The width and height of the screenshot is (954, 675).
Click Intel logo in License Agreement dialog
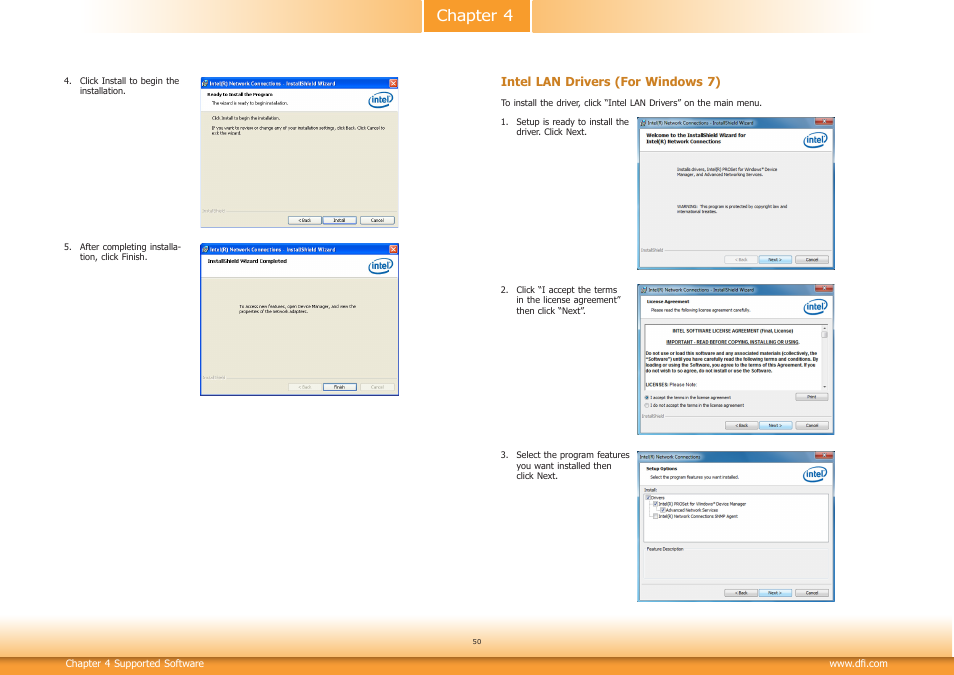coord(815,307)
